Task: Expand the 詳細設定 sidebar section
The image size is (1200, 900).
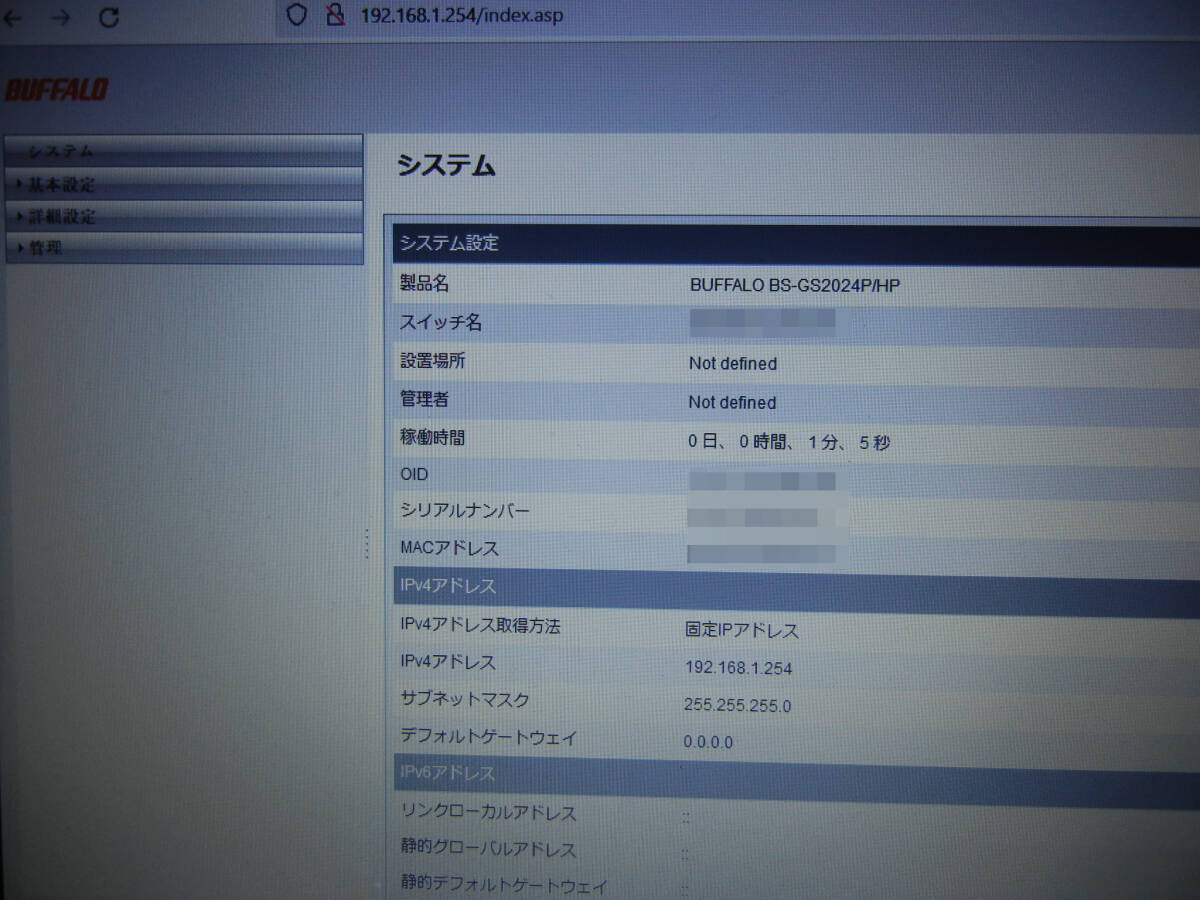Action: 184,216
